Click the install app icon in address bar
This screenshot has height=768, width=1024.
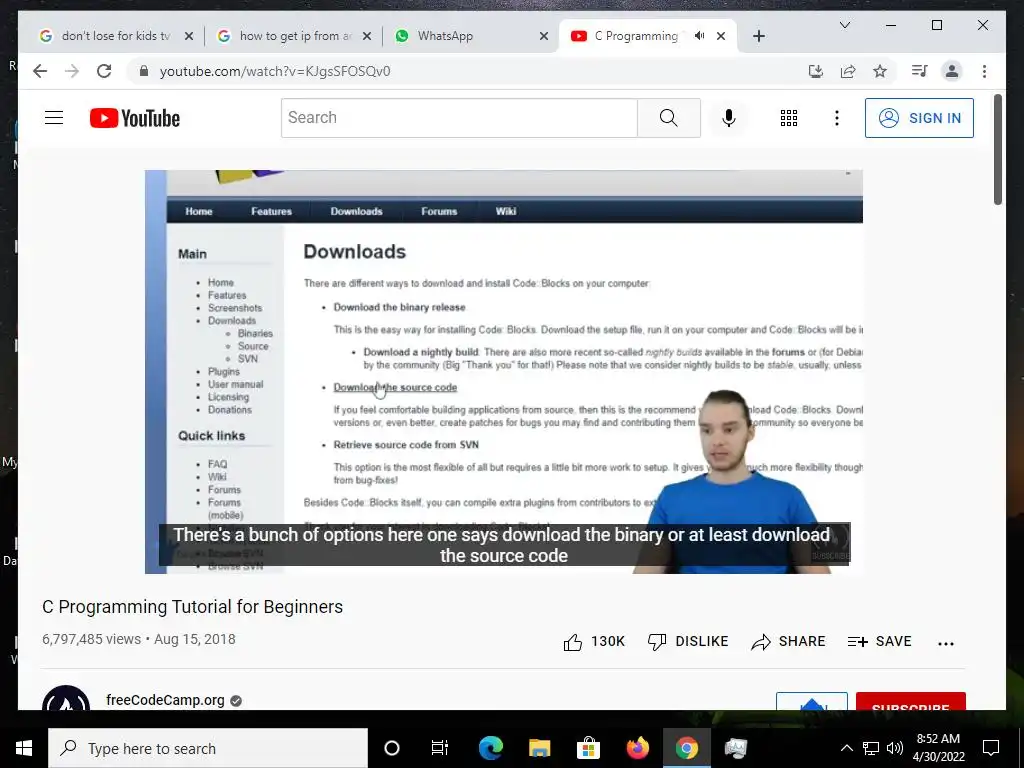816,71
